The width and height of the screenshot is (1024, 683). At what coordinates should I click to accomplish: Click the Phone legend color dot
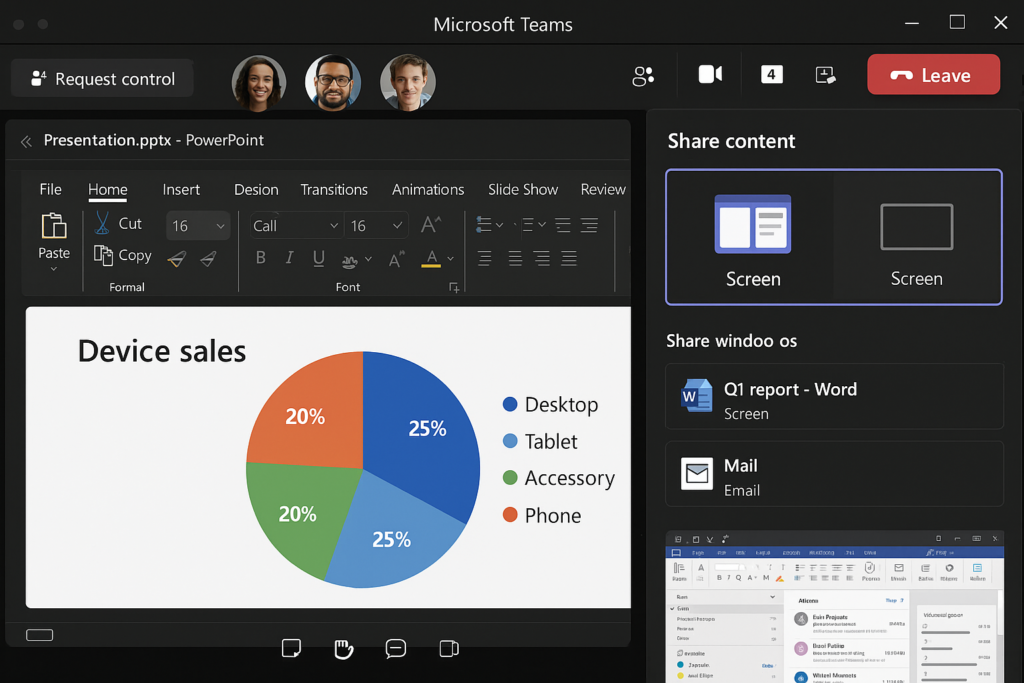510,515
